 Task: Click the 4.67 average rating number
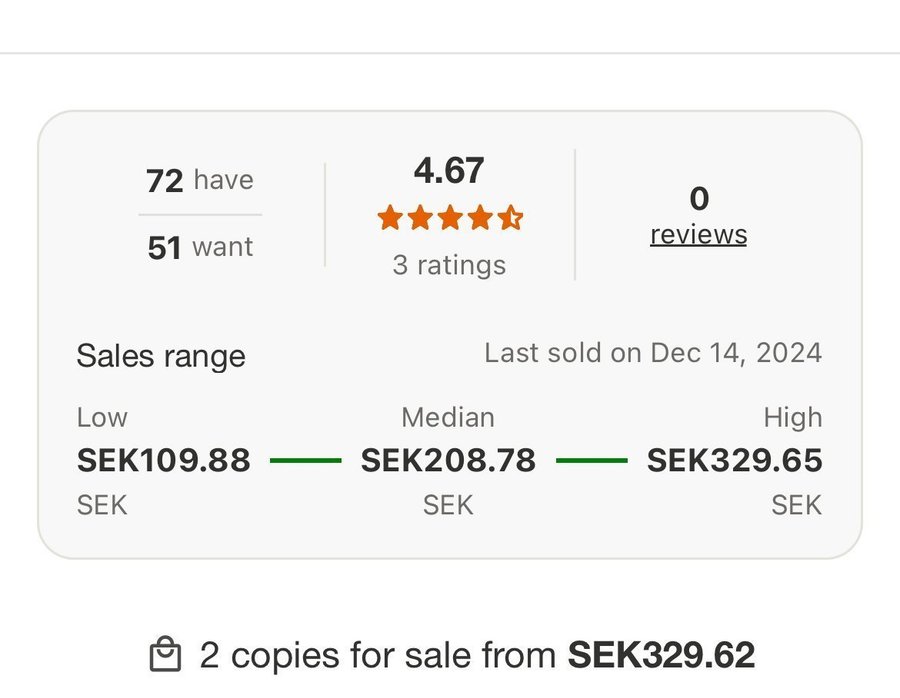pyautogui.click(x=449, y=171)
